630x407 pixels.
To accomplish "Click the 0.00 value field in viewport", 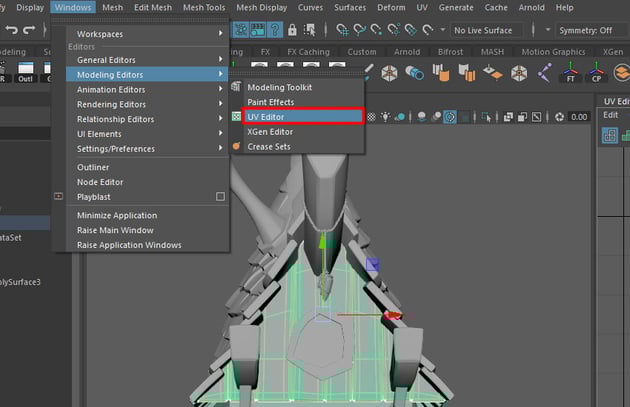I will coord(579,117).
